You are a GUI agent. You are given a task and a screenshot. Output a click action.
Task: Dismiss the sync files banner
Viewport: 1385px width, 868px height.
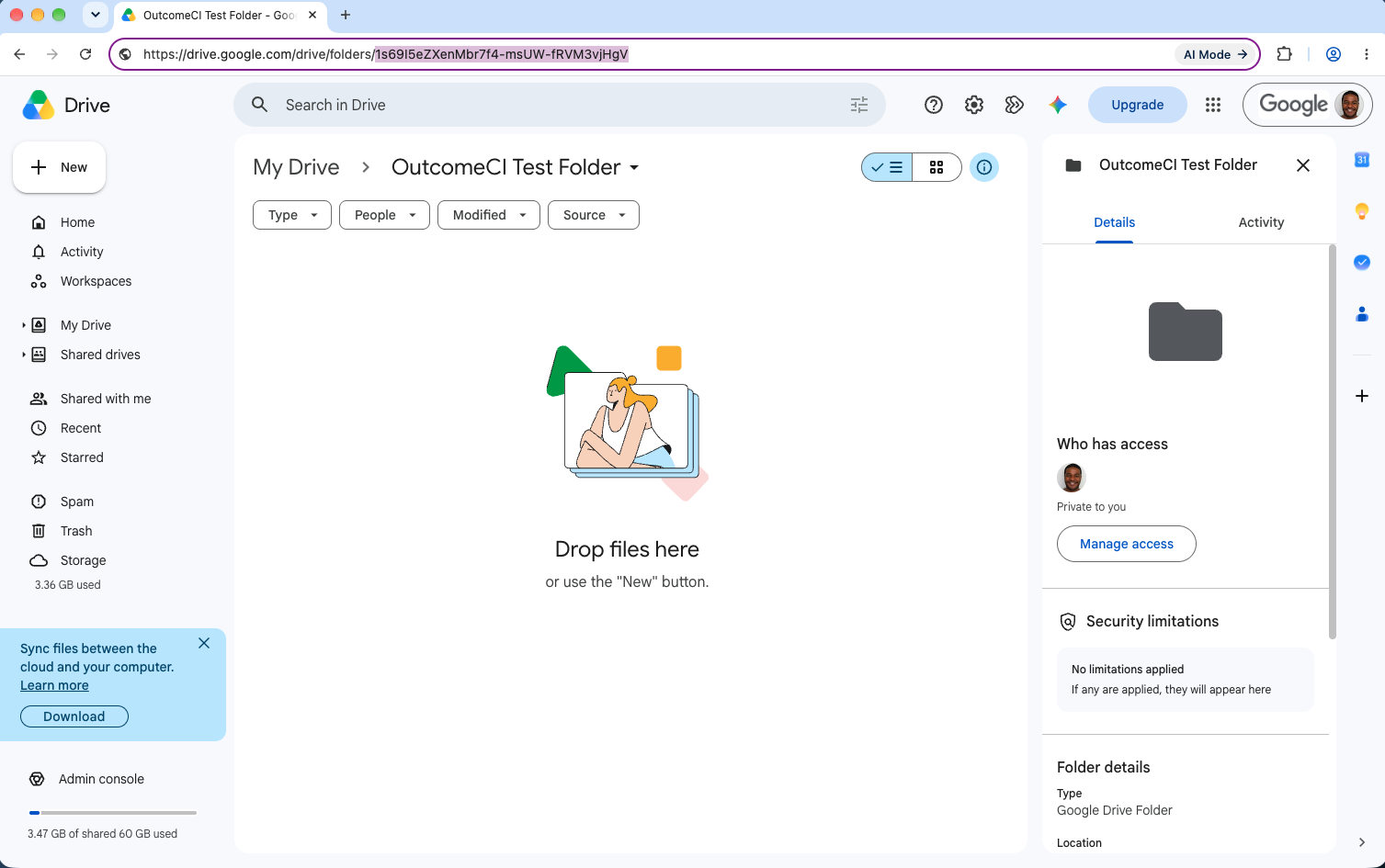coord(204,643)
